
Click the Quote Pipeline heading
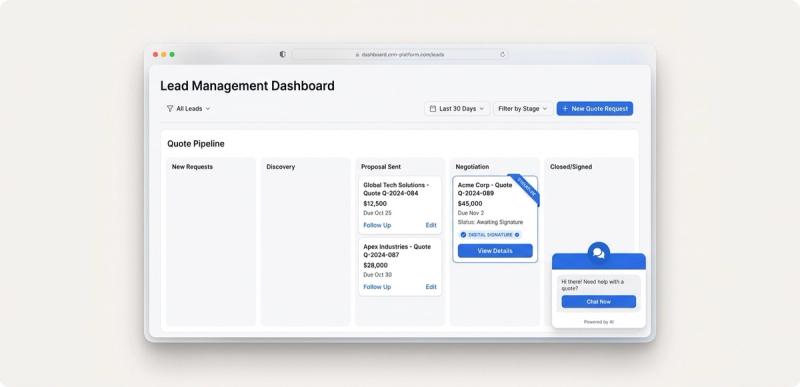pyautogui.click(x=196, y=144)
